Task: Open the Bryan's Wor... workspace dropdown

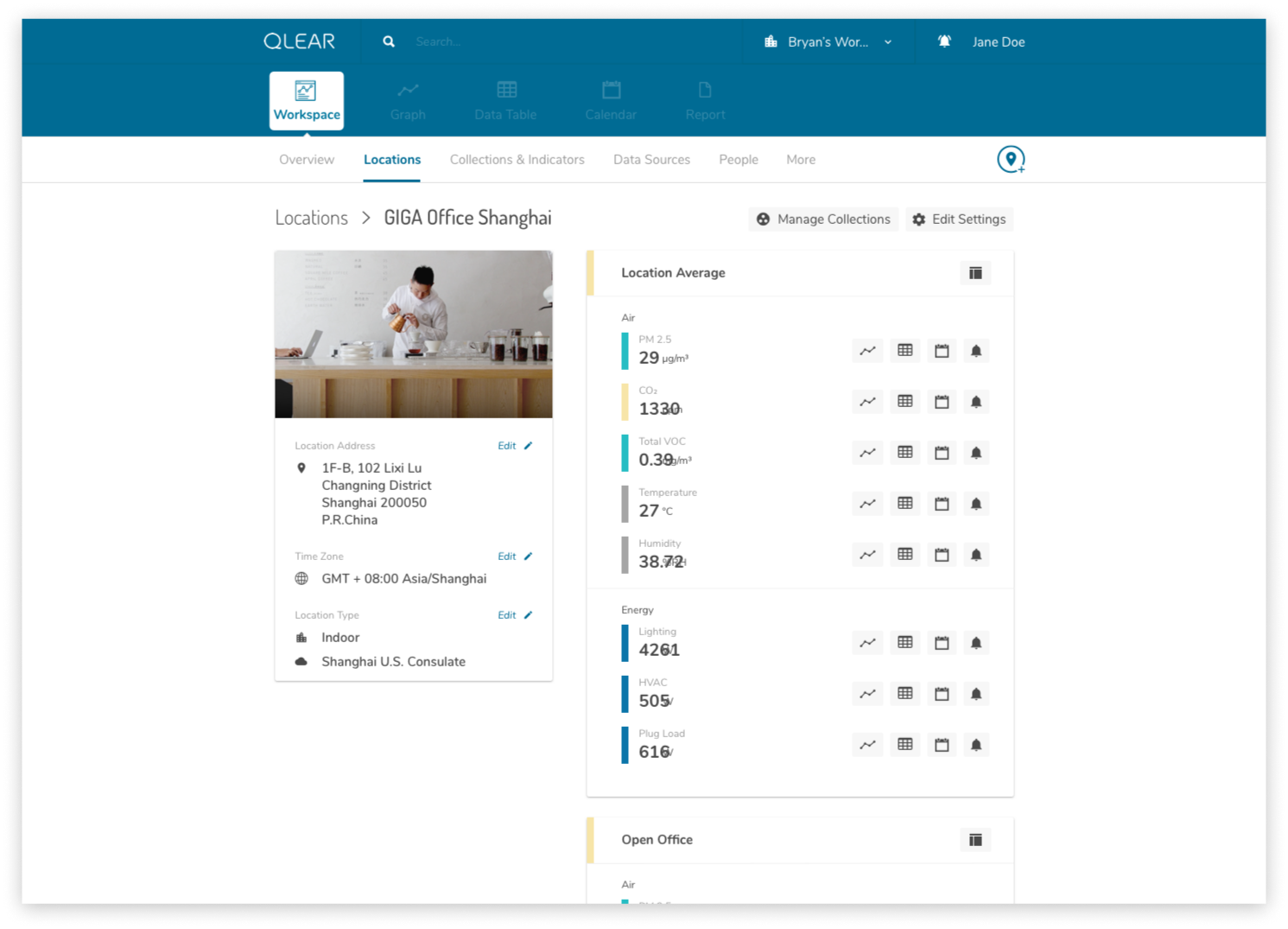Action: tap(828, 41)
